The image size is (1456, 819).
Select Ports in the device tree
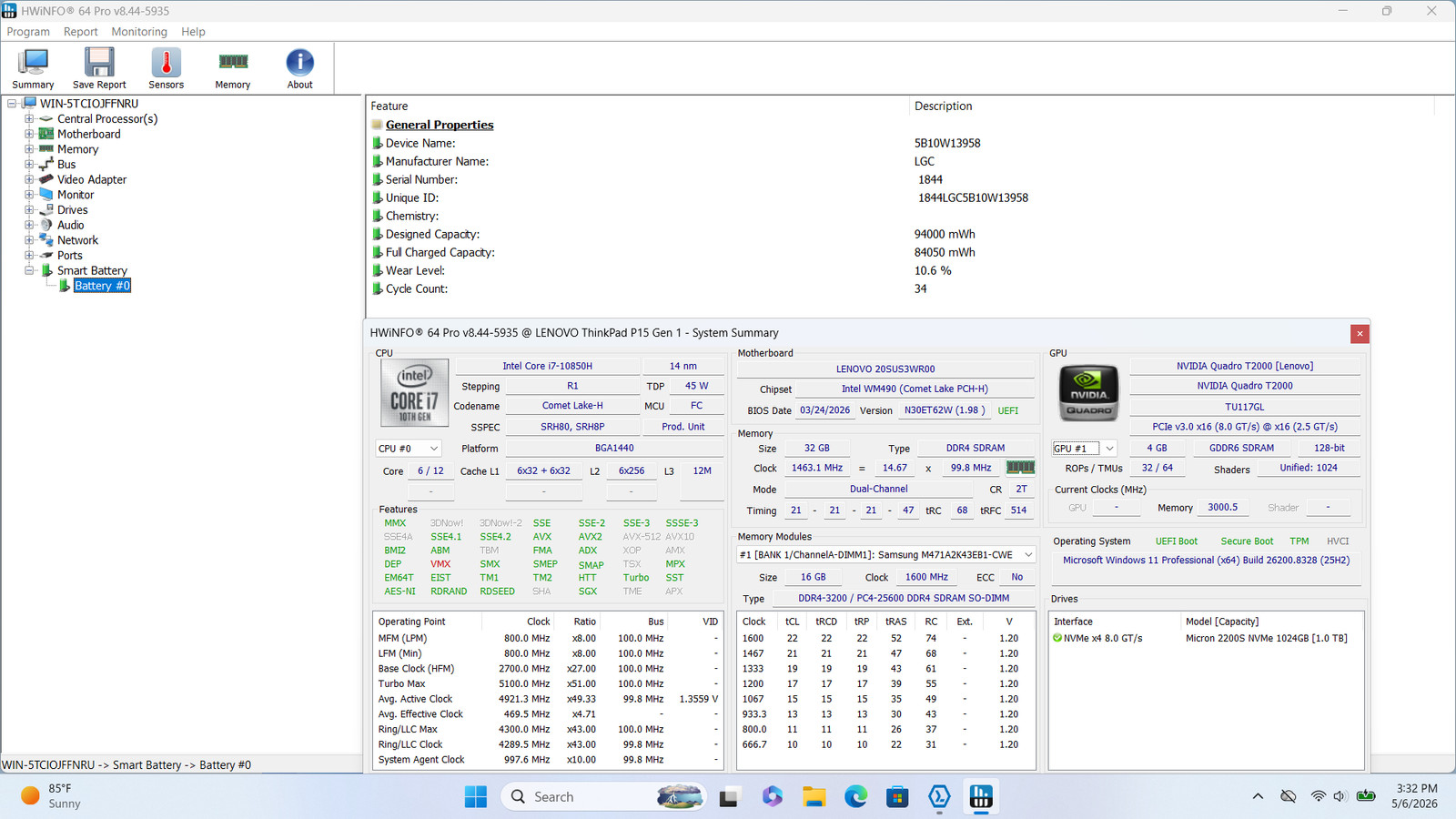(70, 256)
